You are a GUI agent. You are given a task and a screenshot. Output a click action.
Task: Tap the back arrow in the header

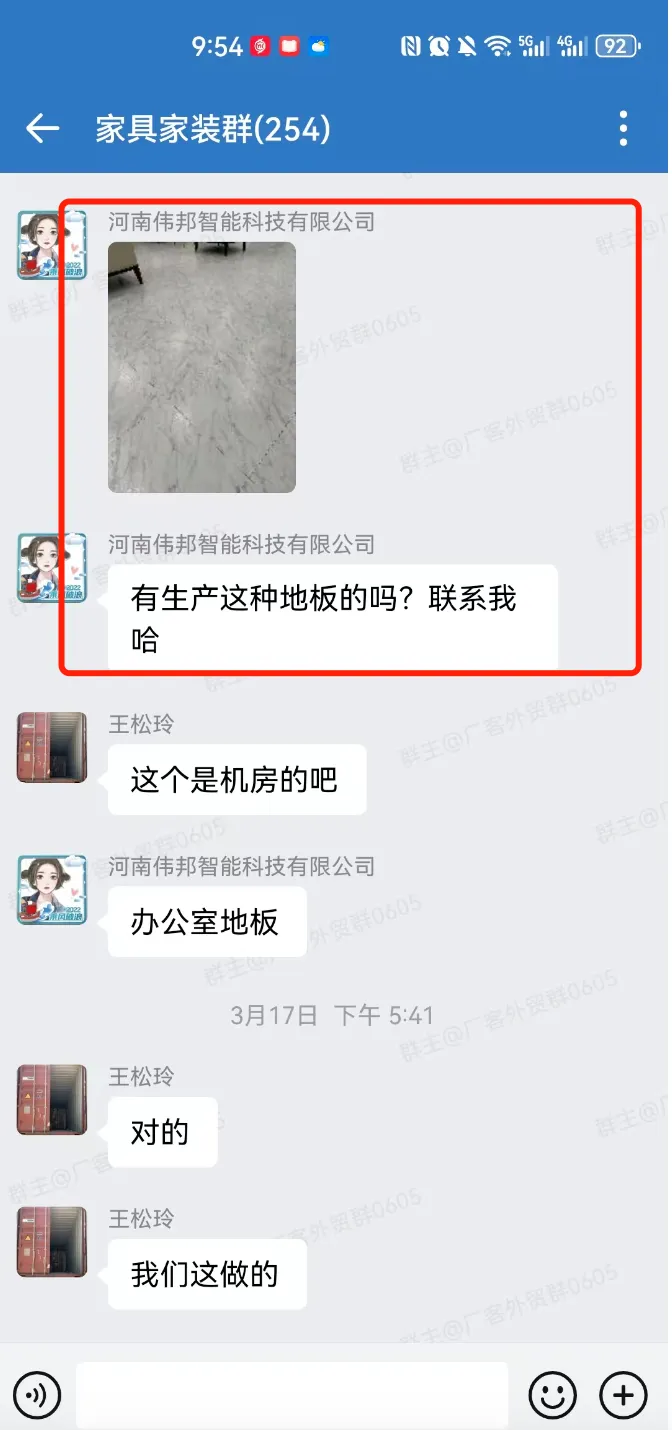click(42, 128)
